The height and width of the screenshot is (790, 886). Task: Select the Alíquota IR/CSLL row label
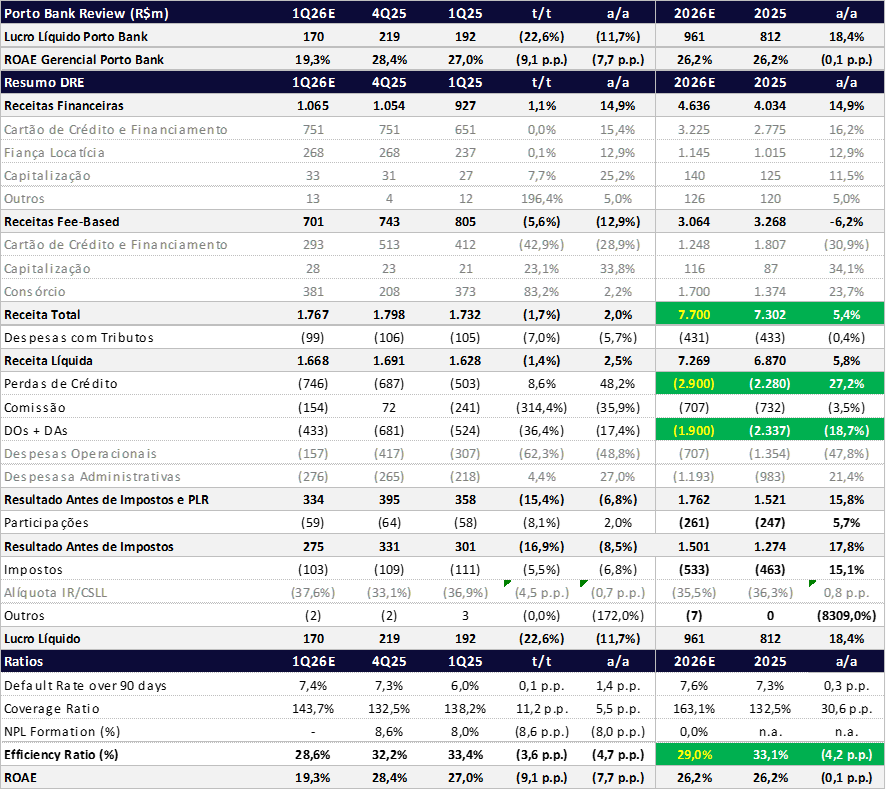tap(56, 592)
